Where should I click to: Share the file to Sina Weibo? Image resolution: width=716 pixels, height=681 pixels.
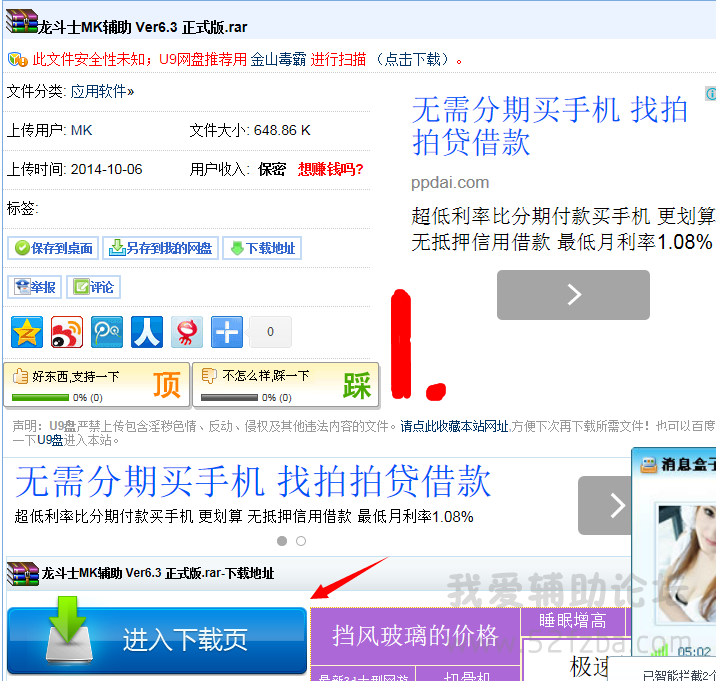(x=67, y=332)
